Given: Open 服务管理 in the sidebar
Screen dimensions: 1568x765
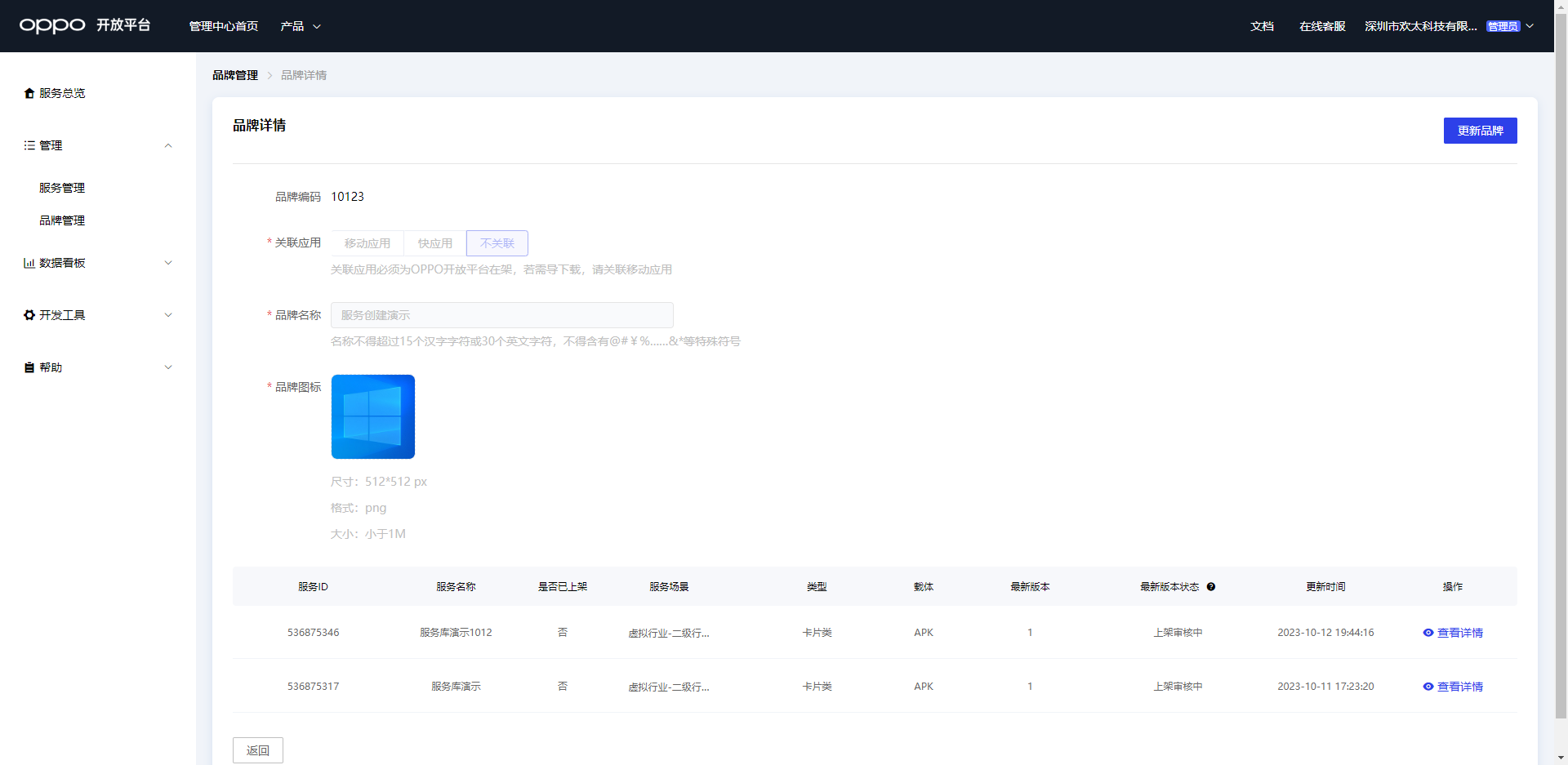Looking at the screenshot, I should pos(62,188).
